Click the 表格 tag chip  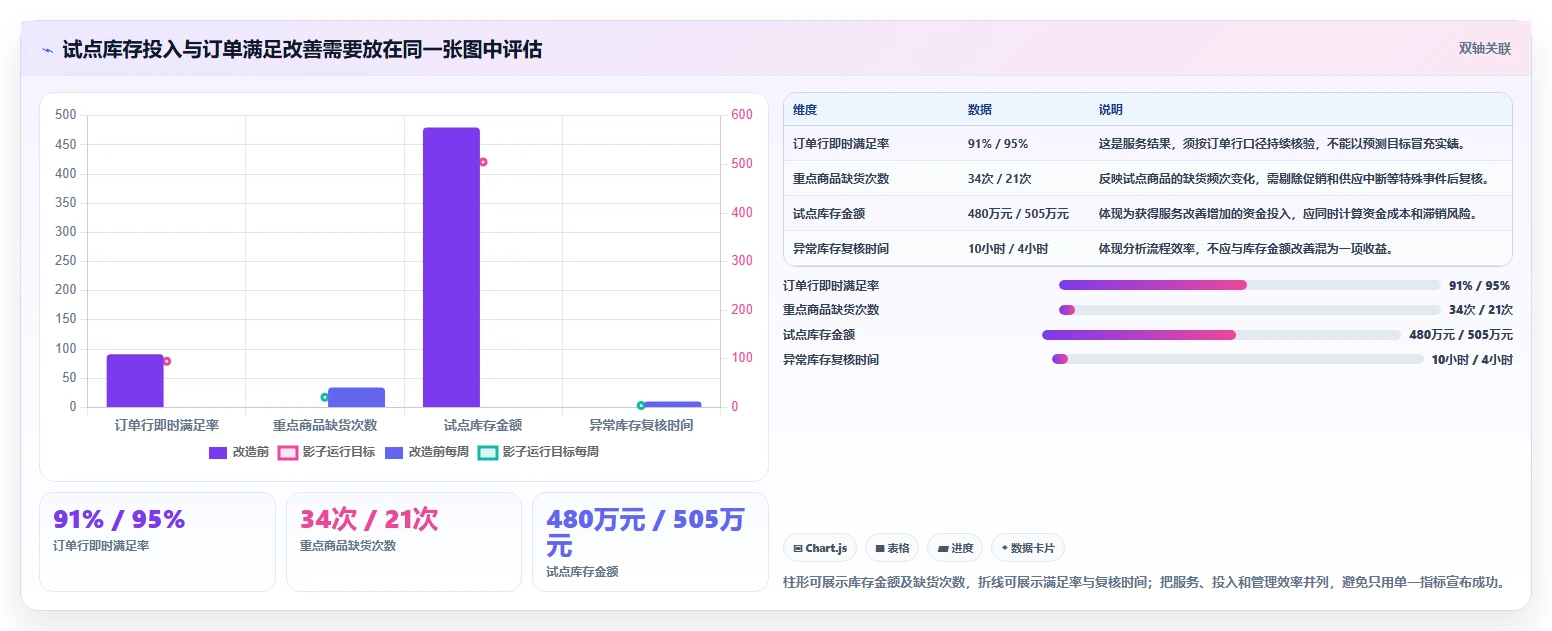[x=892, y=548]
